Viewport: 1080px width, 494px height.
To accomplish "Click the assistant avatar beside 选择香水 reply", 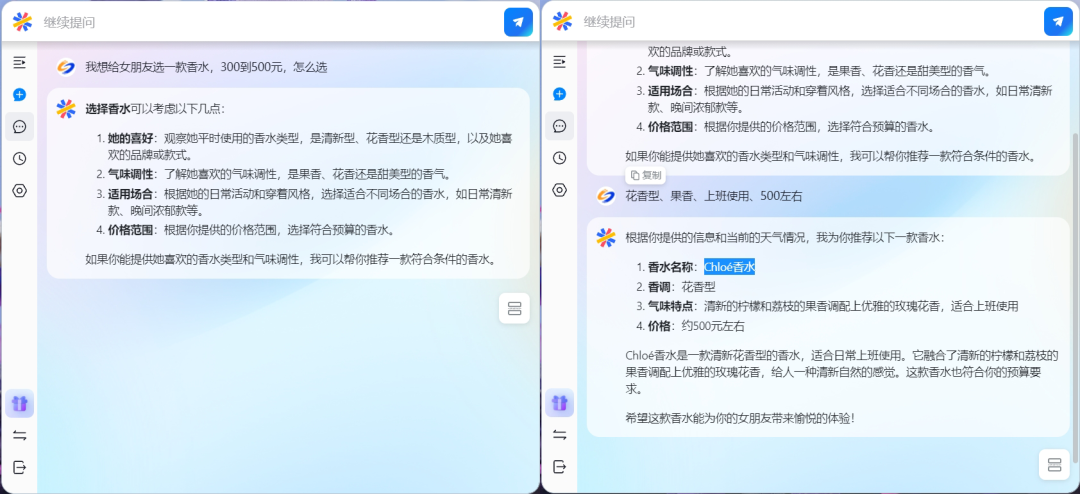I will (x=65, y=108).
